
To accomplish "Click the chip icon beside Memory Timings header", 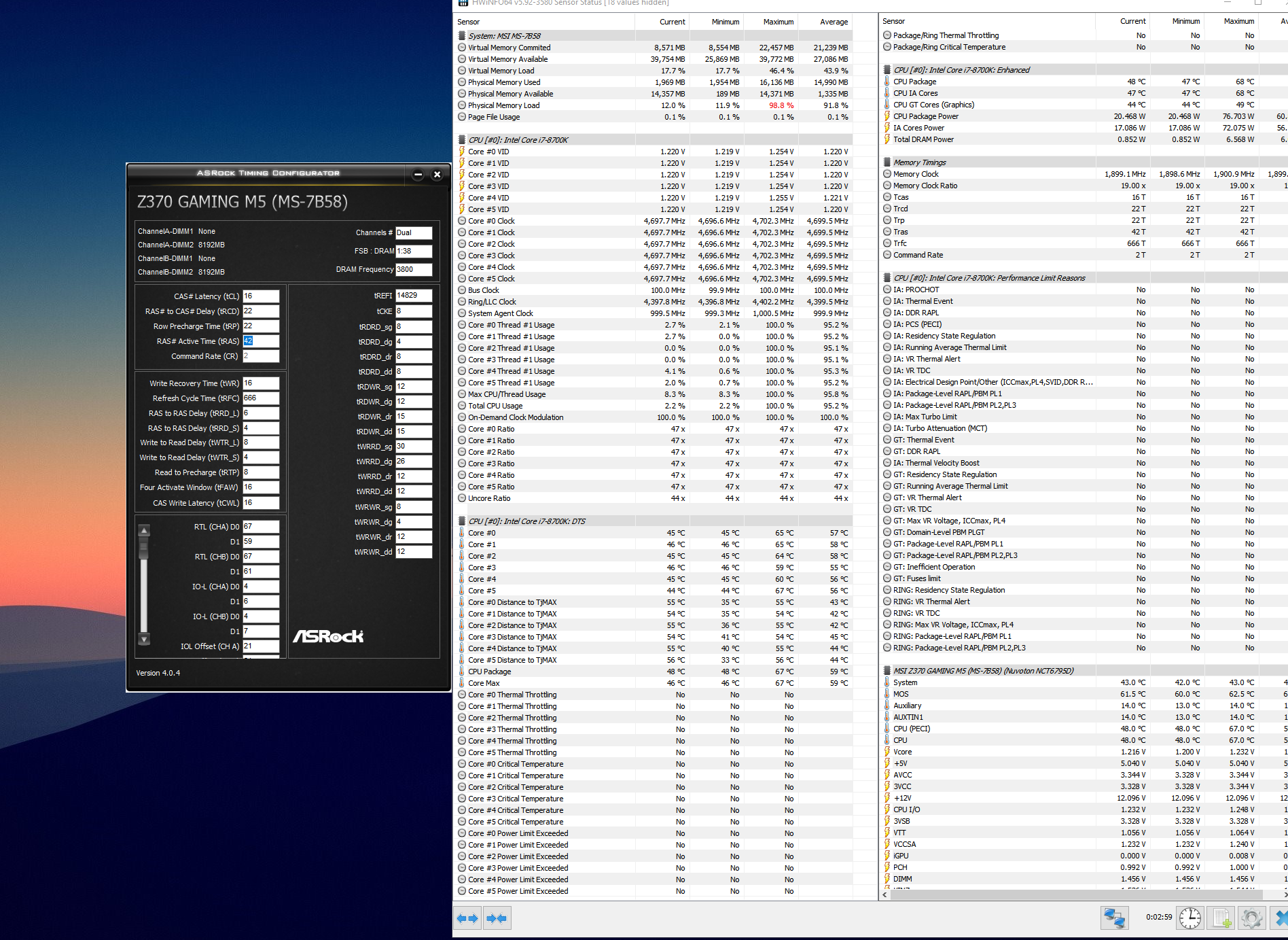I will [x=887, y=162].
